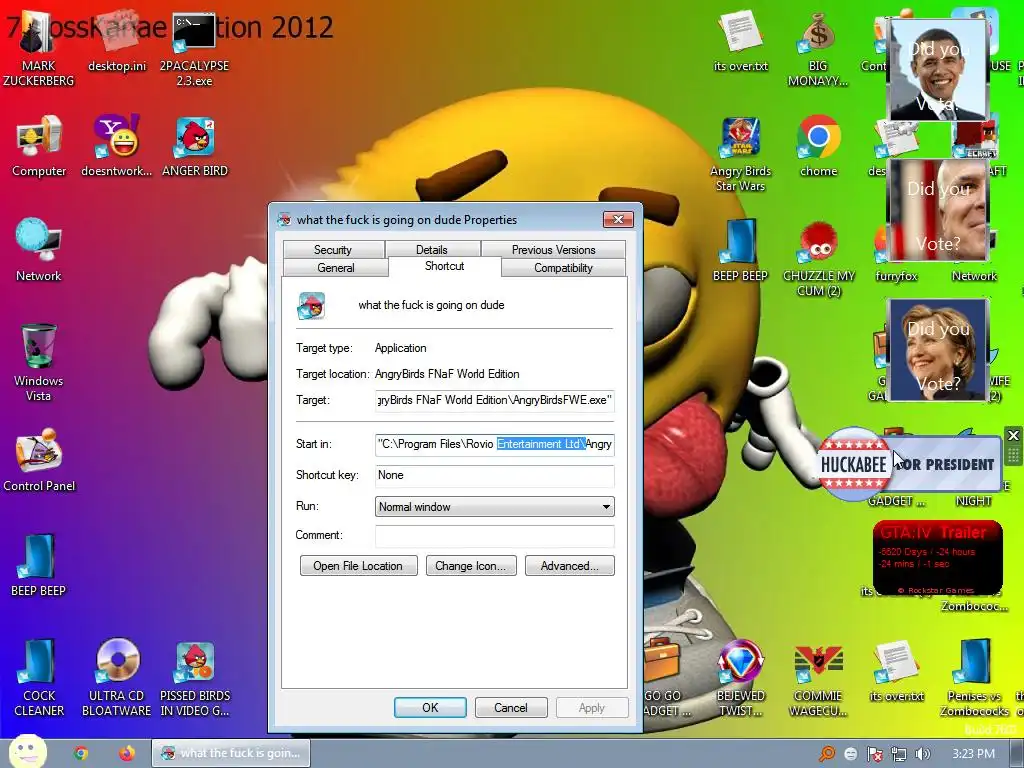The height and width of the screenshot is (768, 1024).
Task: Select the Angry Birds Star Wars icon
Action: point(740,154)
